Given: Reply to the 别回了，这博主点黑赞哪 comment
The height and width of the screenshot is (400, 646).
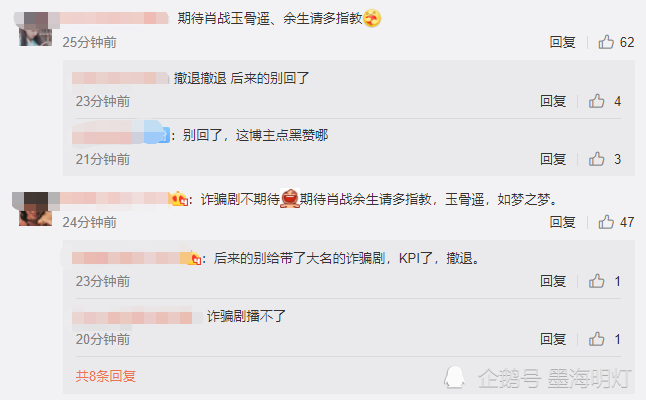Looking at the screenshot, I should click(x=553, y=159).
